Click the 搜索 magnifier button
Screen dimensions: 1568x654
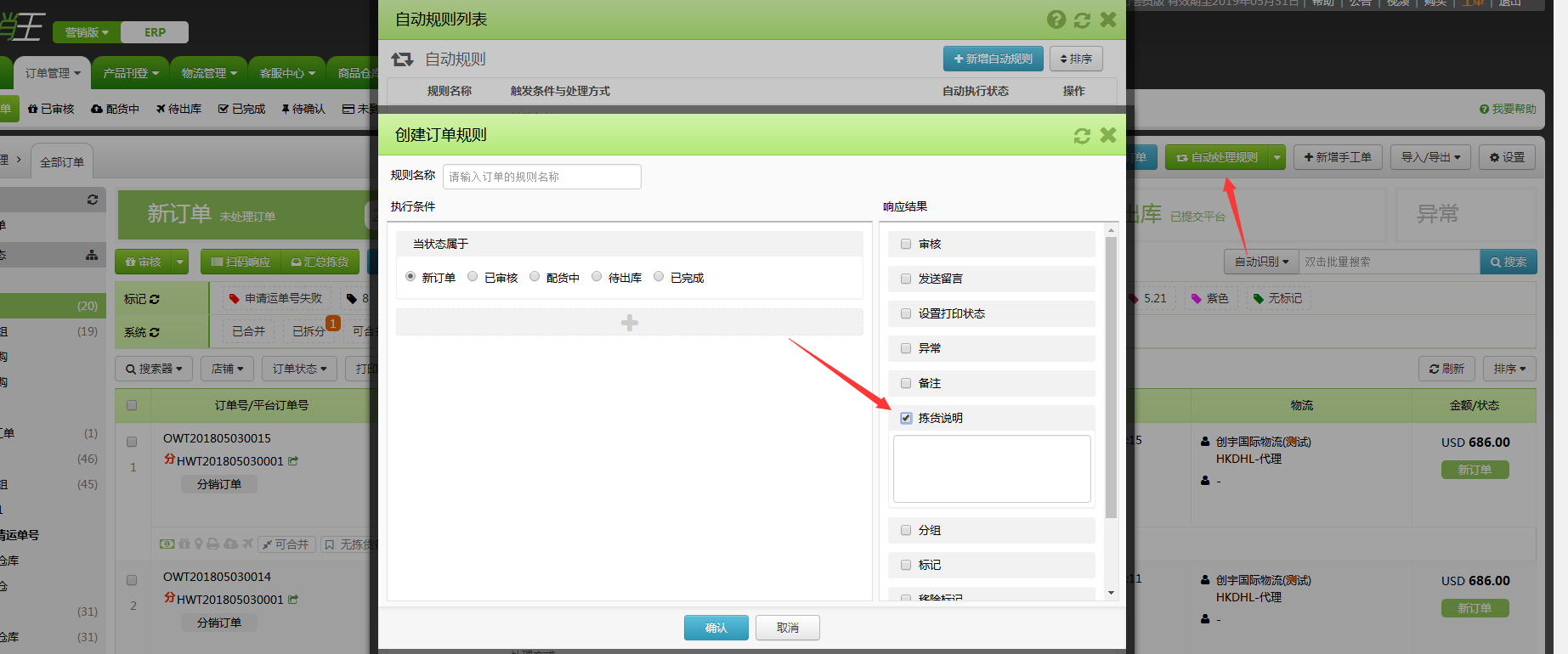pyautogui.click(x=1509, y=262)
